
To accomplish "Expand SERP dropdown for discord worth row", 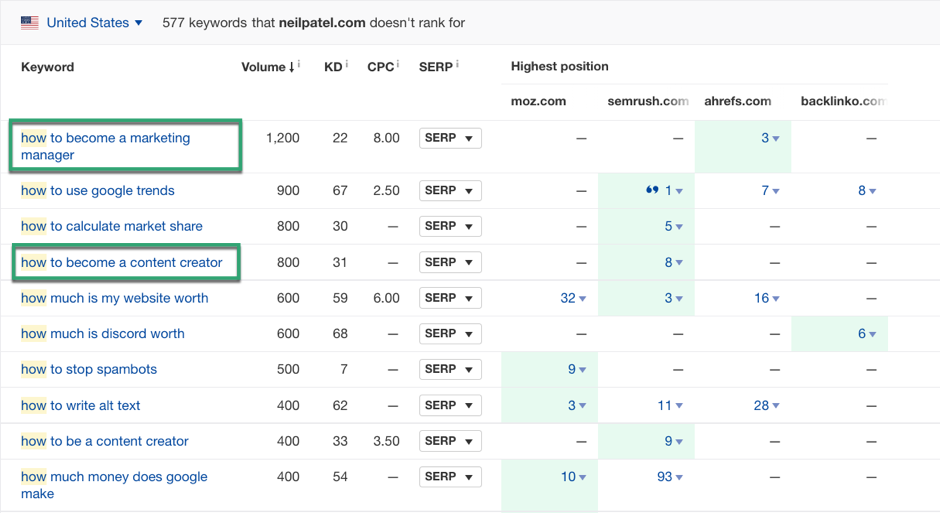I will 450,333.
